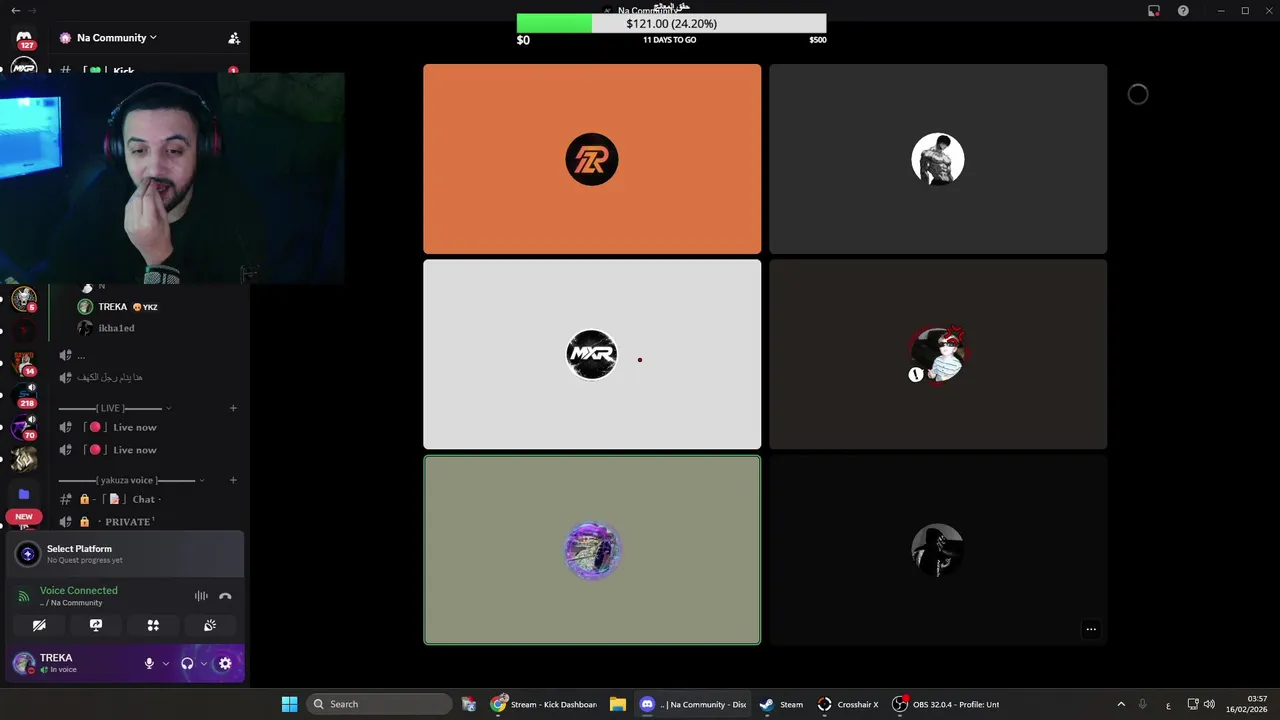Open more options on silhouette tile

click(1091, 629)
